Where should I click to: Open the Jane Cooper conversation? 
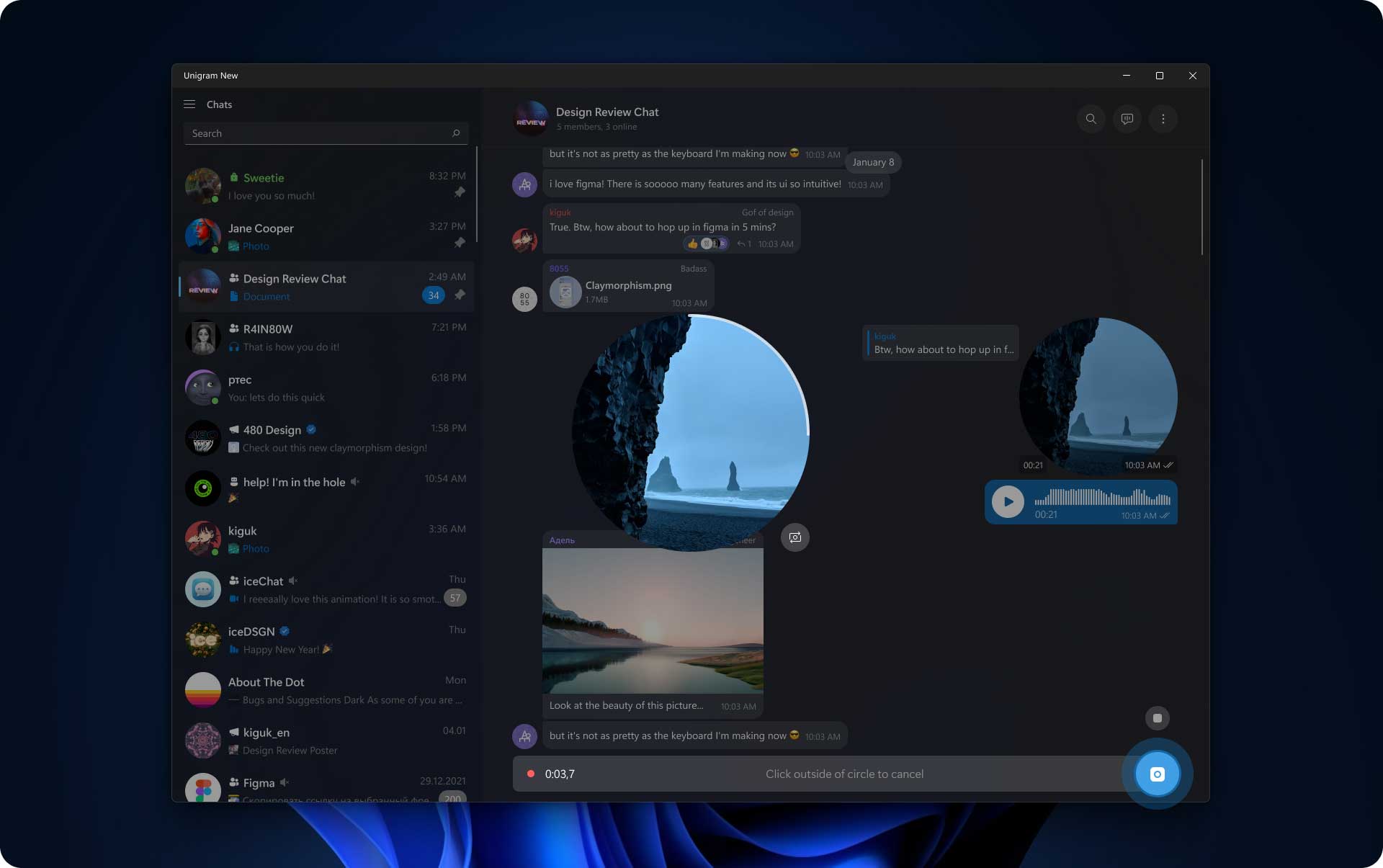pos(326,236)
